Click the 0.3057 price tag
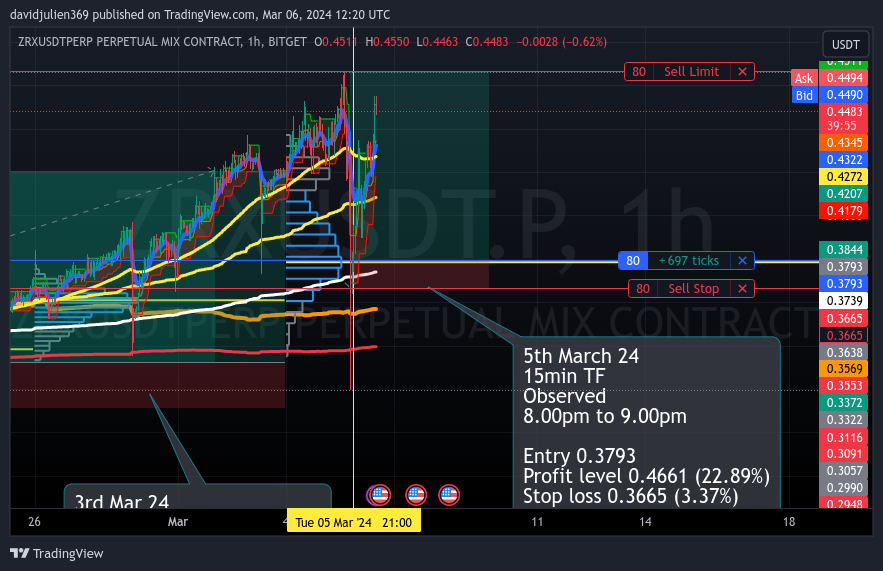 844,471
